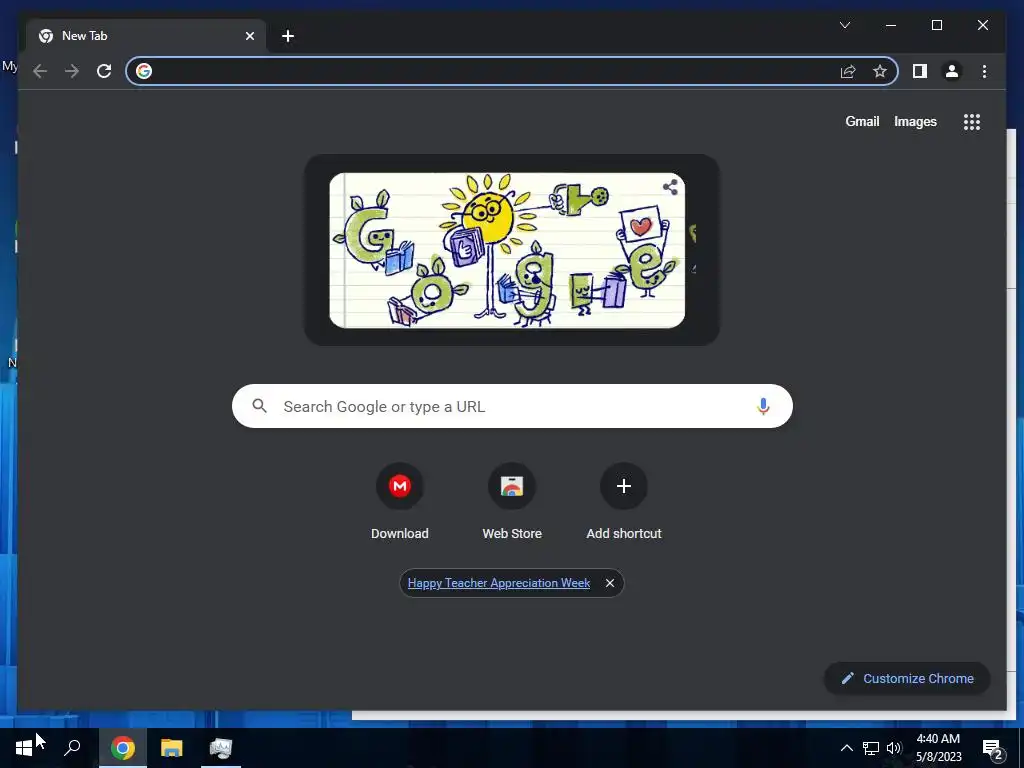The width and height of the screenshot is (1024, 768).
Task: Open Google Images link
Action: [x=915, y=121]
